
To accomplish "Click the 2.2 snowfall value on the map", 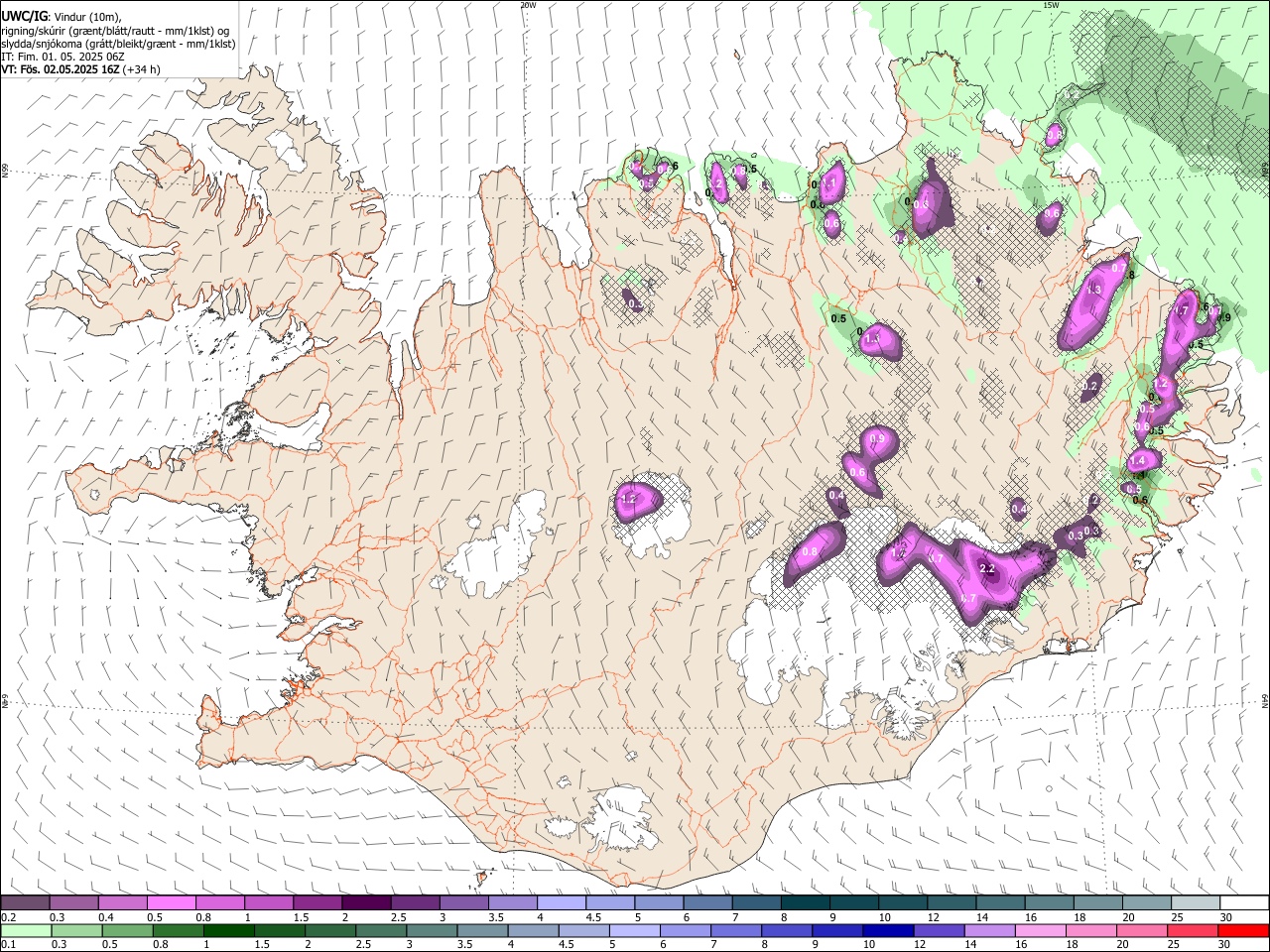I will (987, 568).
